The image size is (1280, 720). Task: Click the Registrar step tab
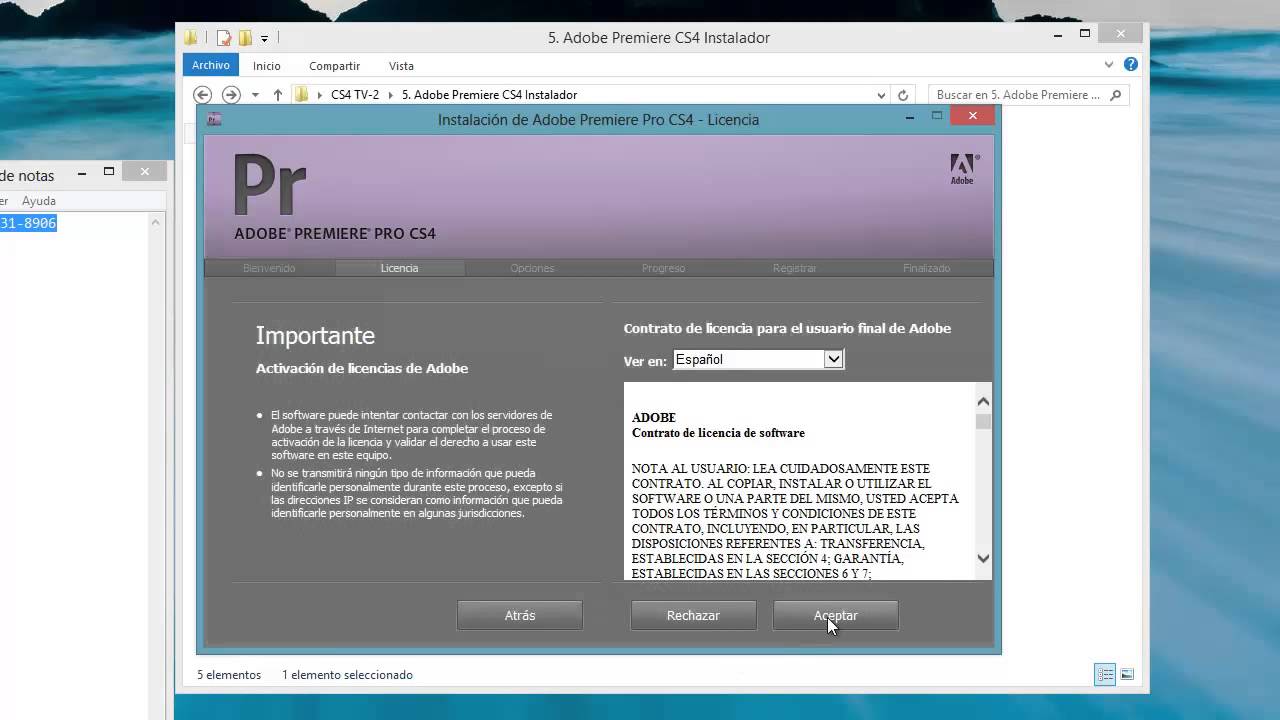(795, 268)
